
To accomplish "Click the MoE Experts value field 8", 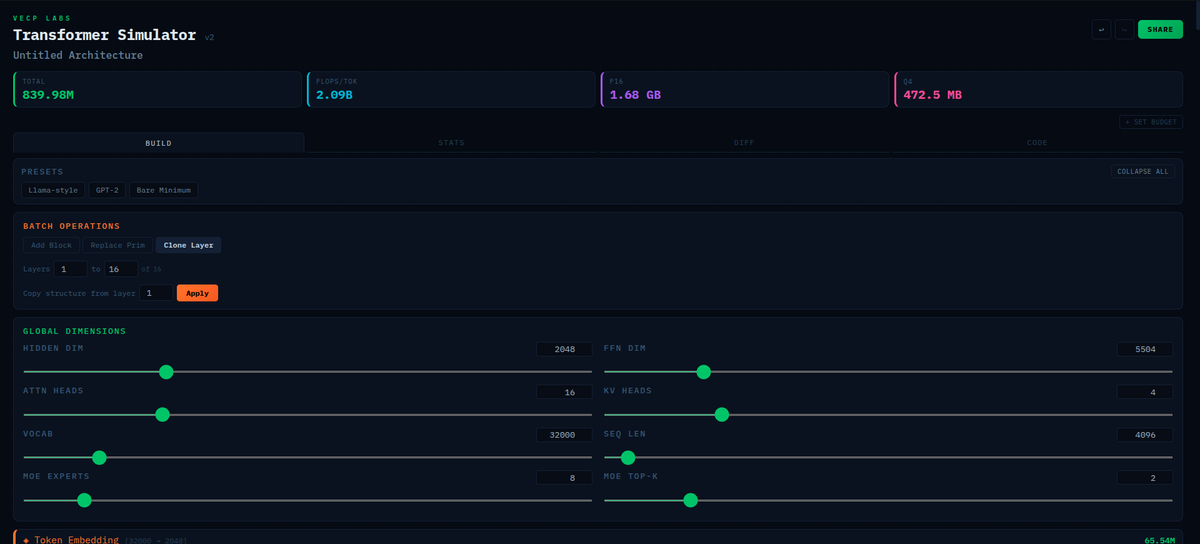I will 564,478.
